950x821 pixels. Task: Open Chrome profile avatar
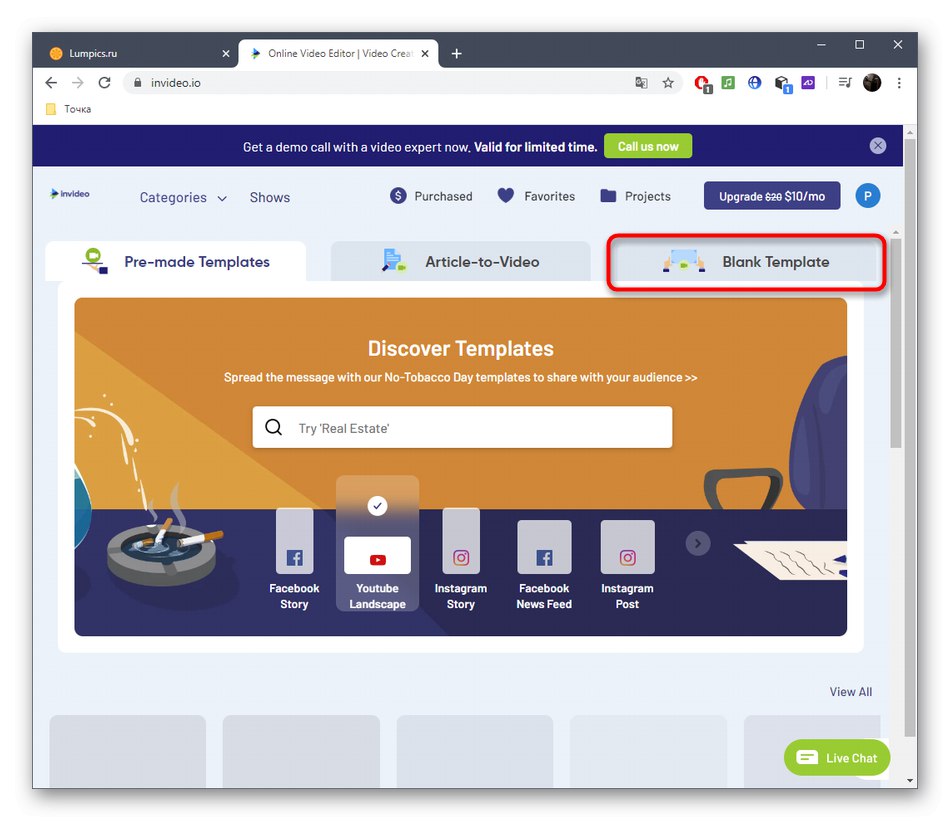tap(872, 82)
